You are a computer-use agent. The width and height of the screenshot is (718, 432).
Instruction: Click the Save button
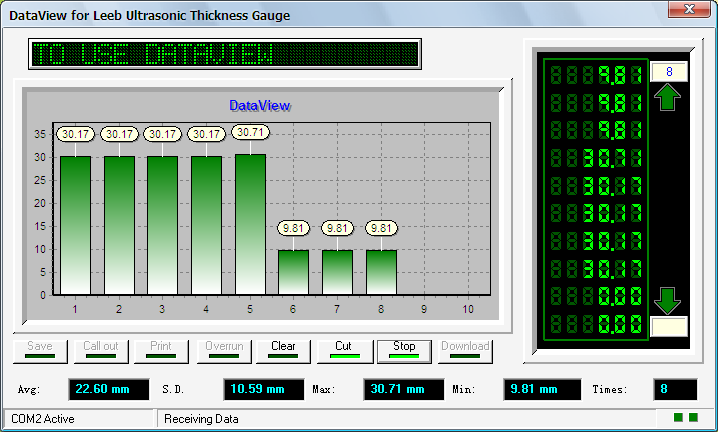pyautogui.click(x=40, y=350)
